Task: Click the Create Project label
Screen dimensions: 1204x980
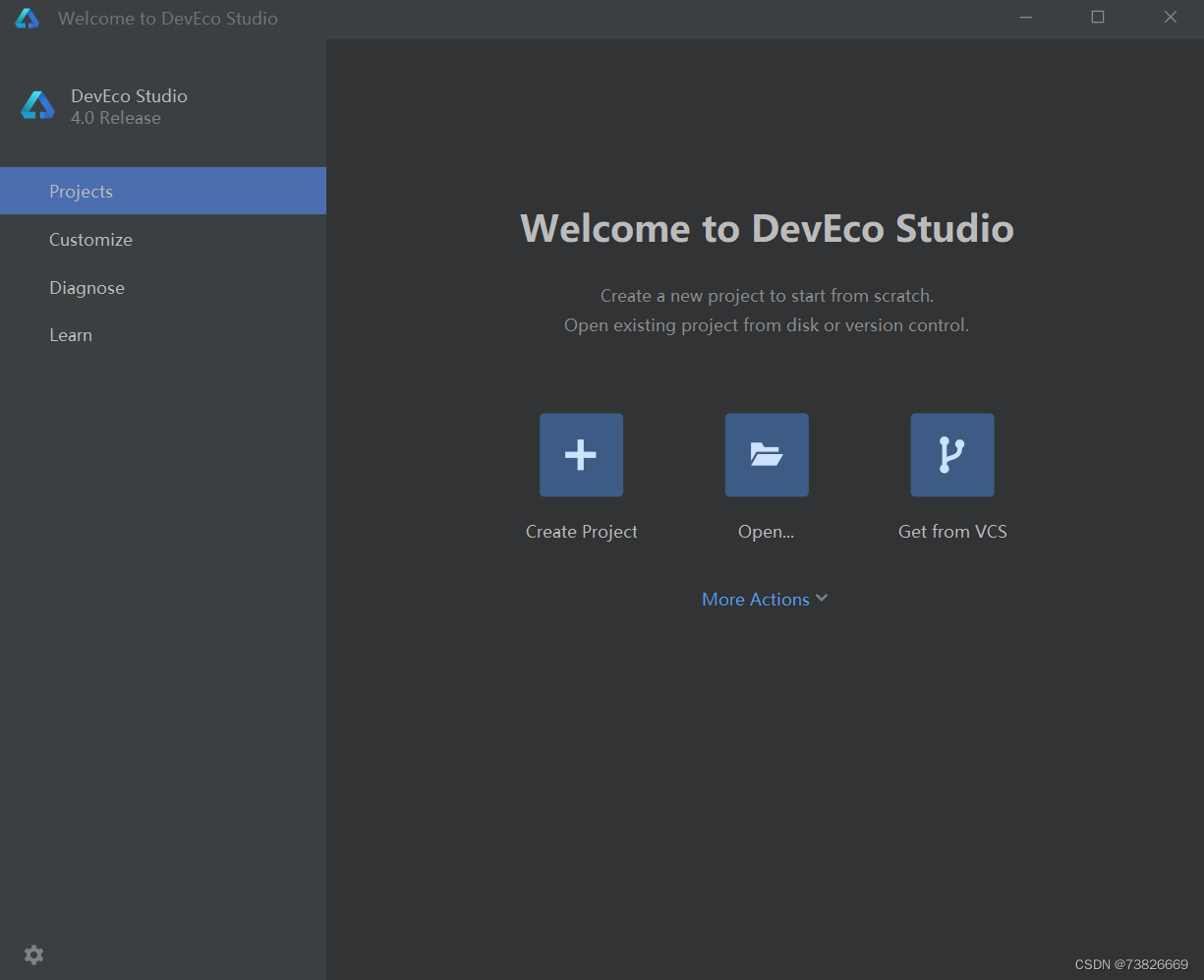Action: coord(582,532)
